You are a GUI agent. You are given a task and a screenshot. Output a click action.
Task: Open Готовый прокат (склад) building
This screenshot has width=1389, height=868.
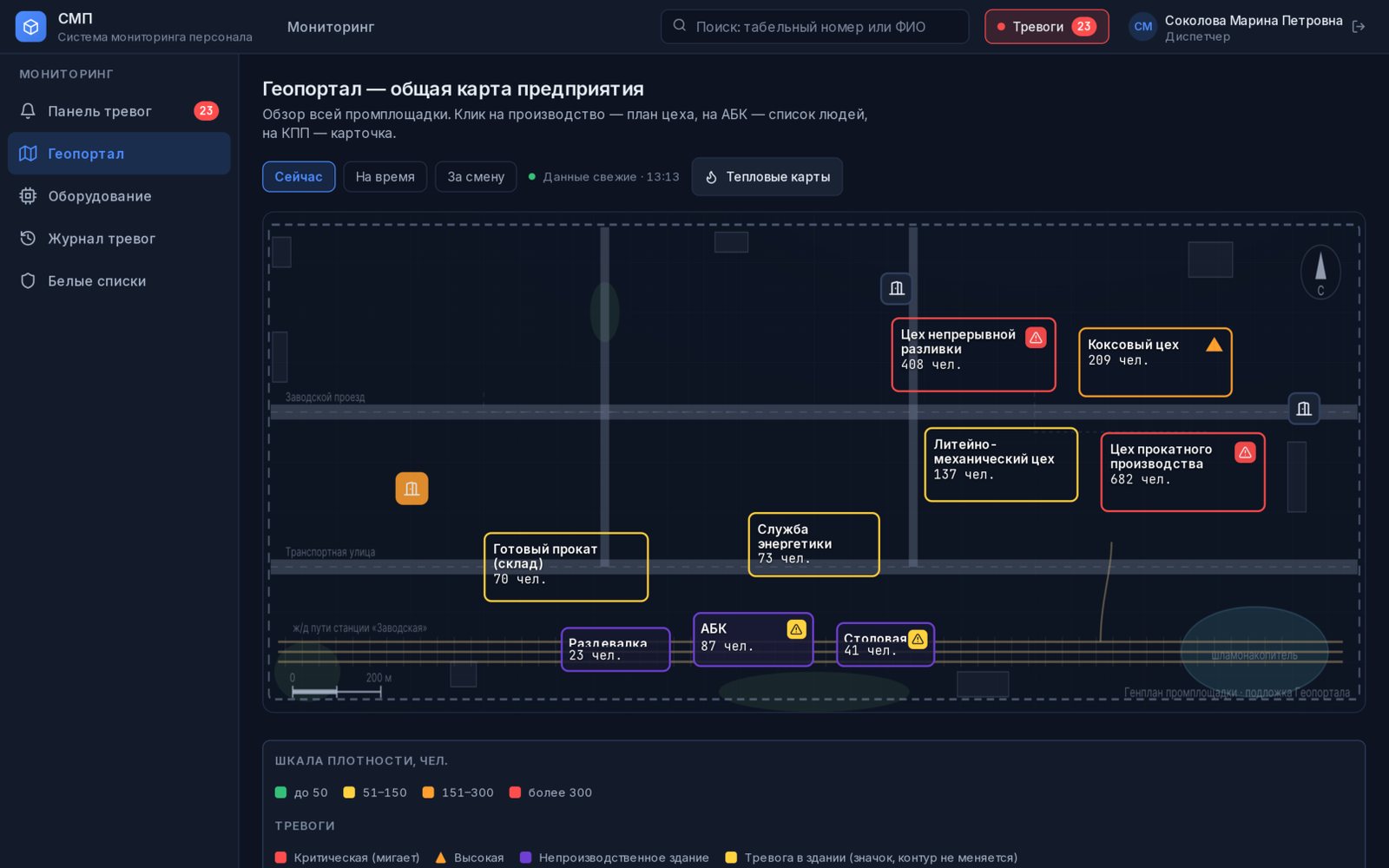pos(566,567)
